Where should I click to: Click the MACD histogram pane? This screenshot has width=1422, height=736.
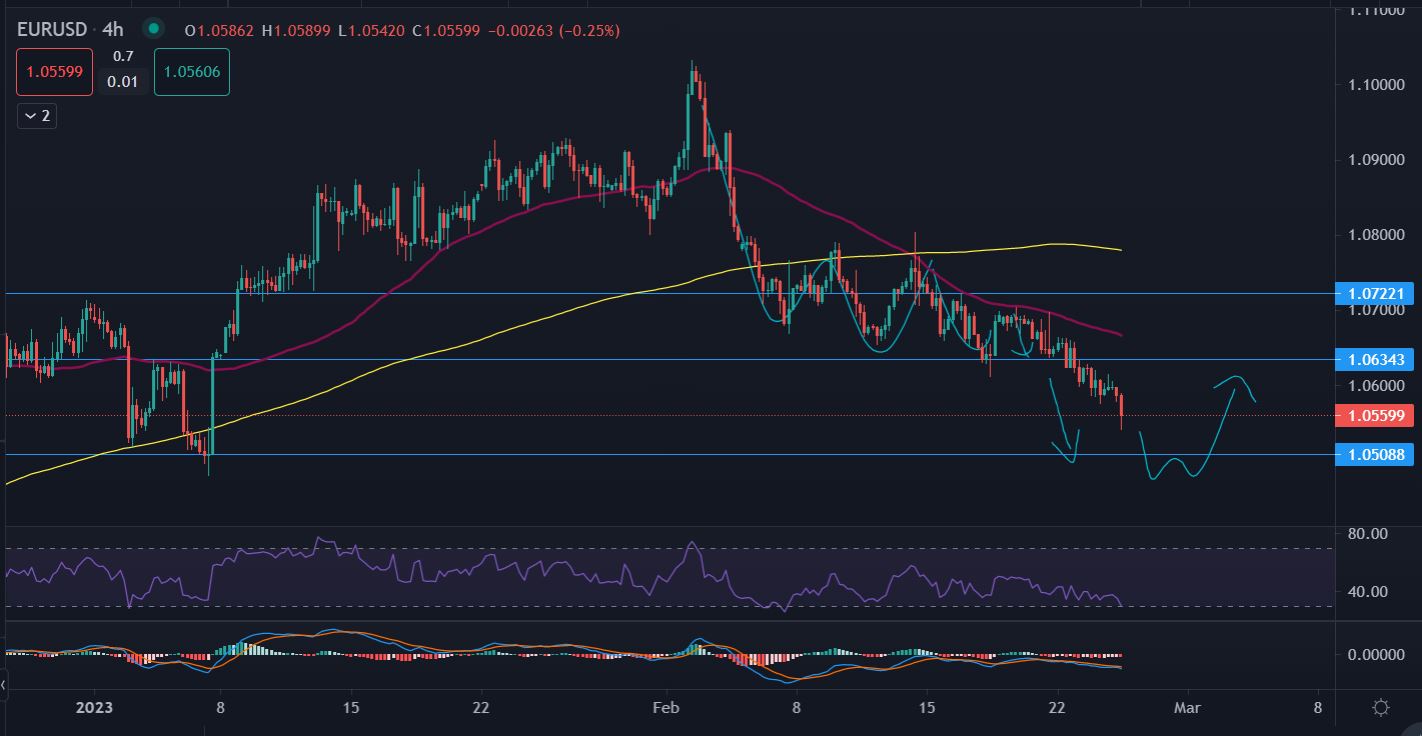click(600, 655)
